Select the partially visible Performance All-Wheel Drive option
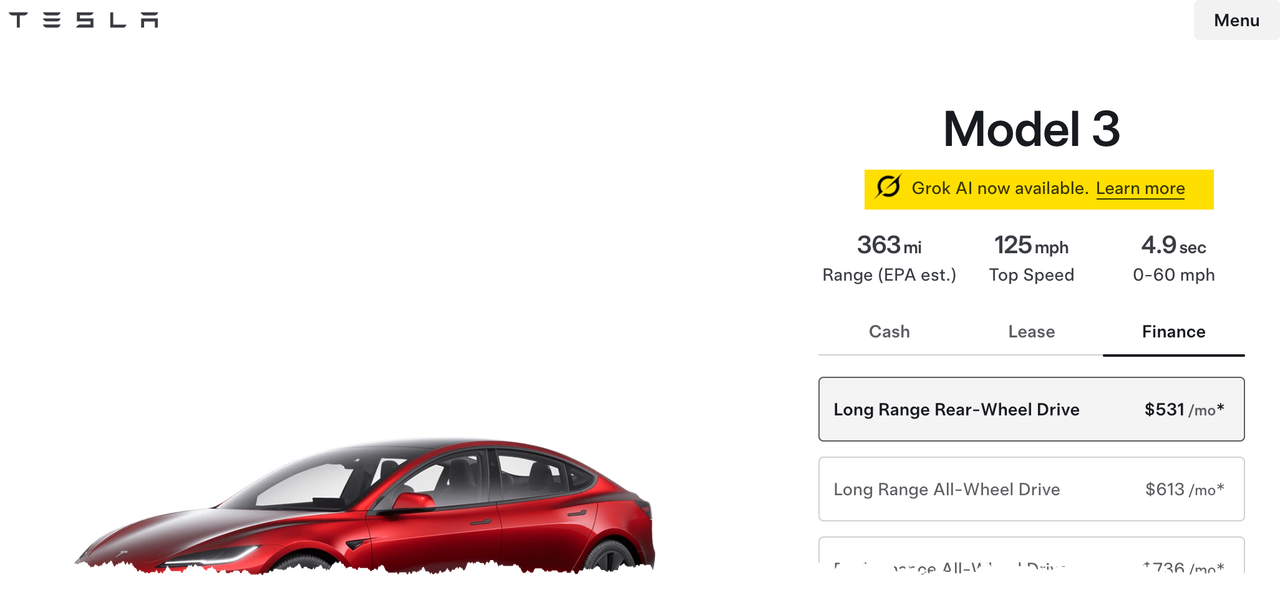The width and height of the screenshot is (1280, 605). (x=1031, y=556)
